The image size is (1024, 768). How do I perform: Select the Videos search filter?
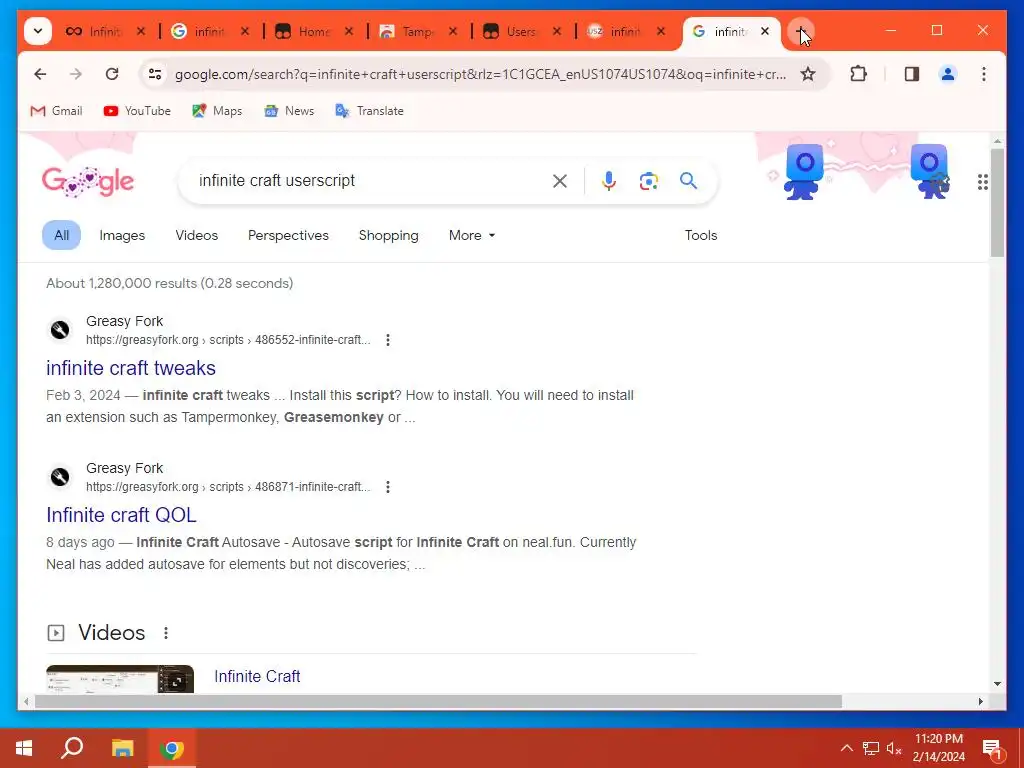coord(197,235)
